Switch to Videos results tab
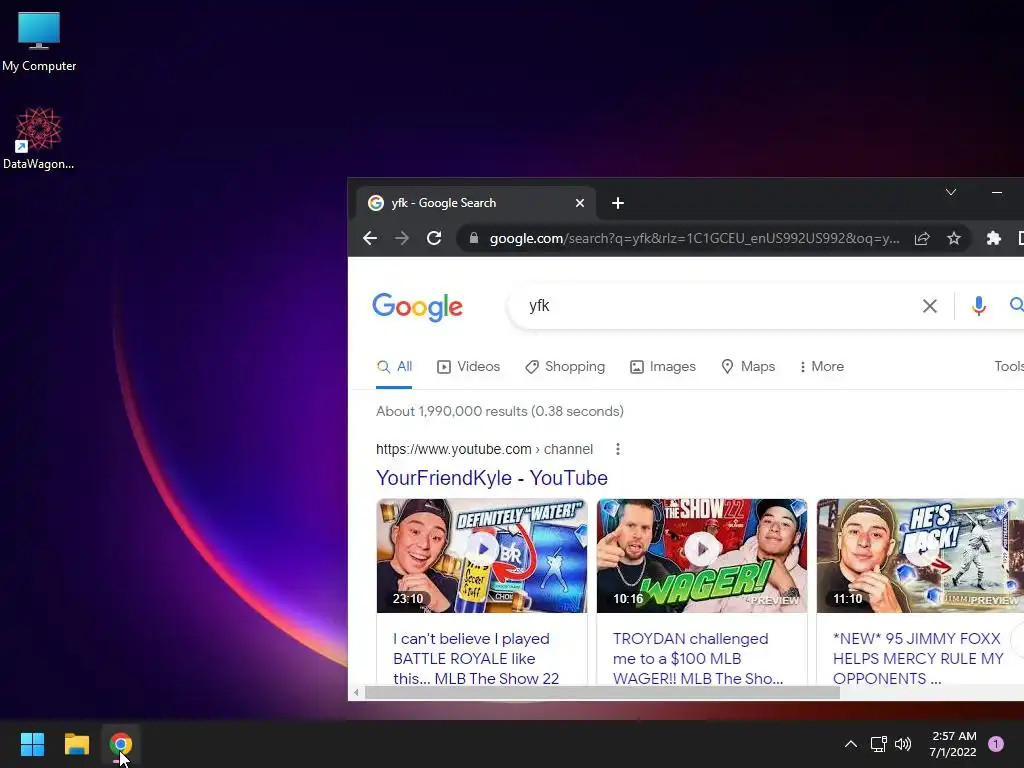This screenshot has width=1024, height=768. [x=468, y=366]
